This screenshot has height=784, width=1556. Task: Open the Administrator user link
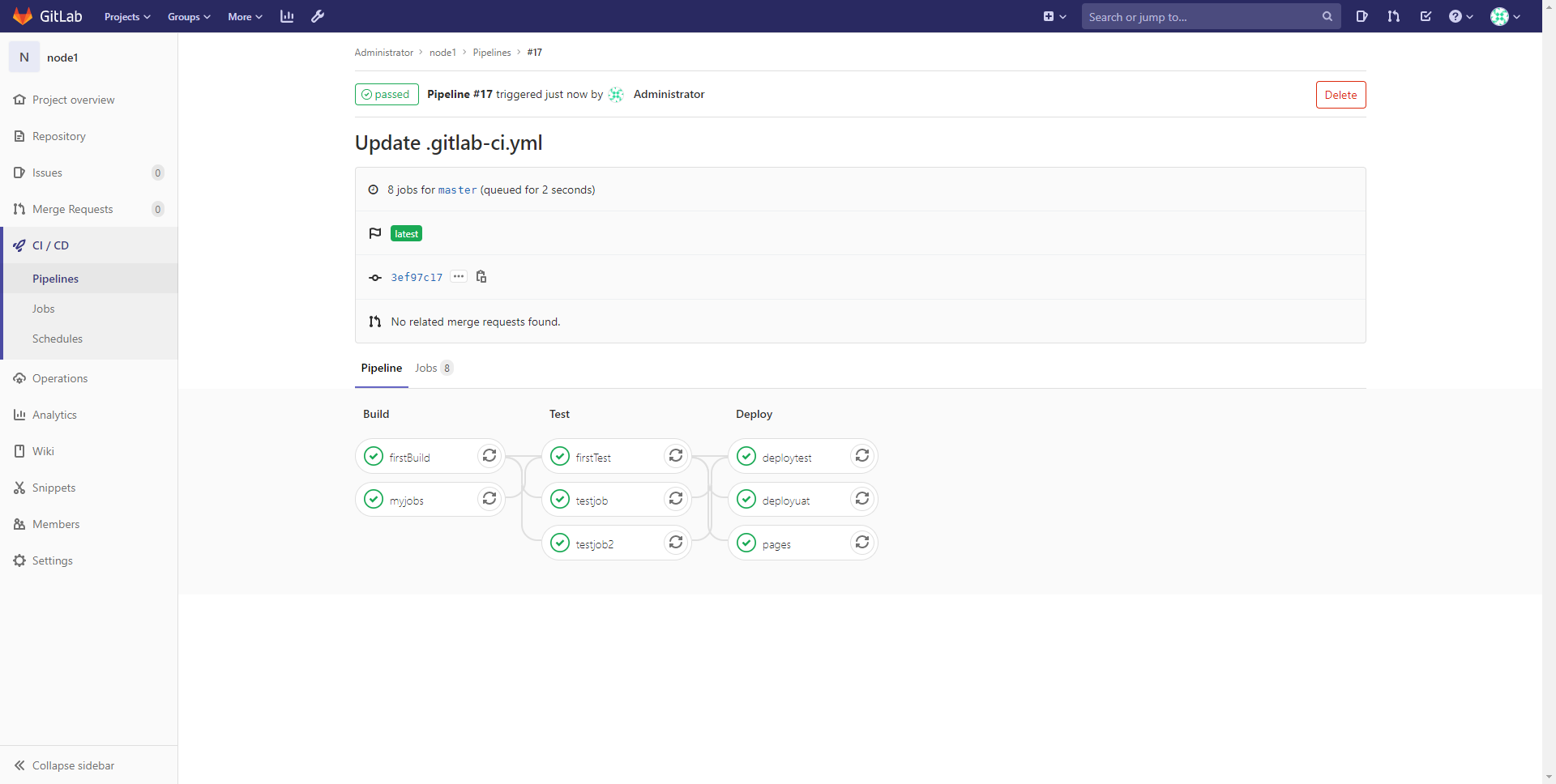pos(669,95)
